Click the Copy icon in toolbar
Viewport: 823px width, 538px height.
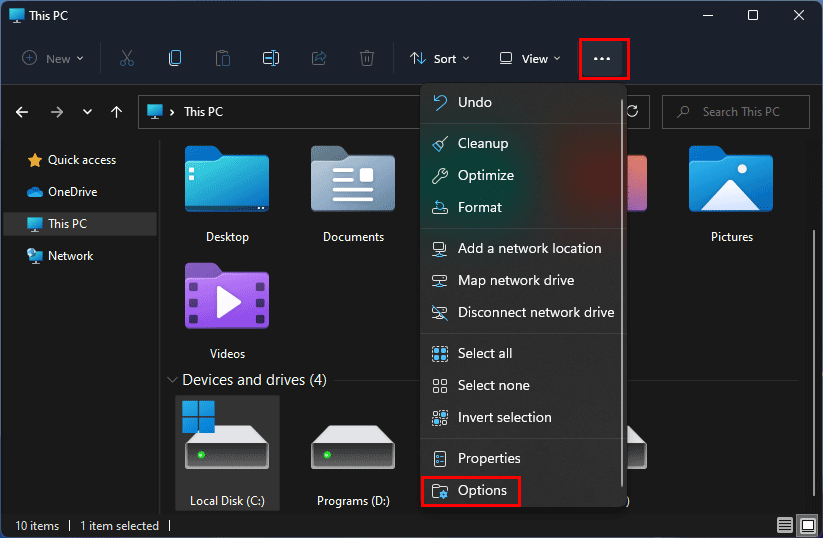[x=175, y=59]
